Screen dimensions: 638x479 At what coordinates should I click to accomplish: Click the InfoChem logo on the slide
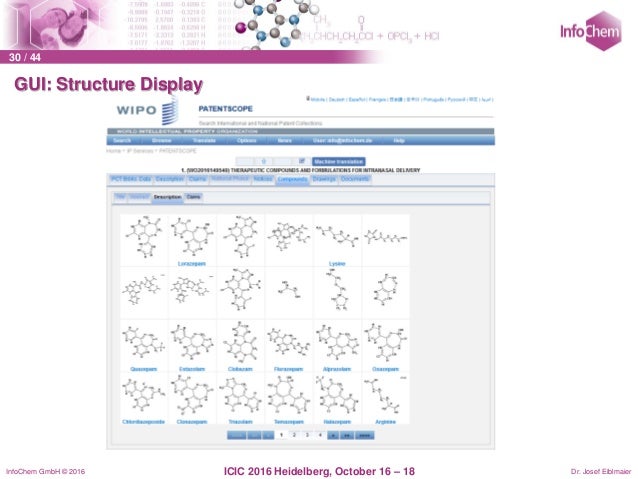point(591,31)
